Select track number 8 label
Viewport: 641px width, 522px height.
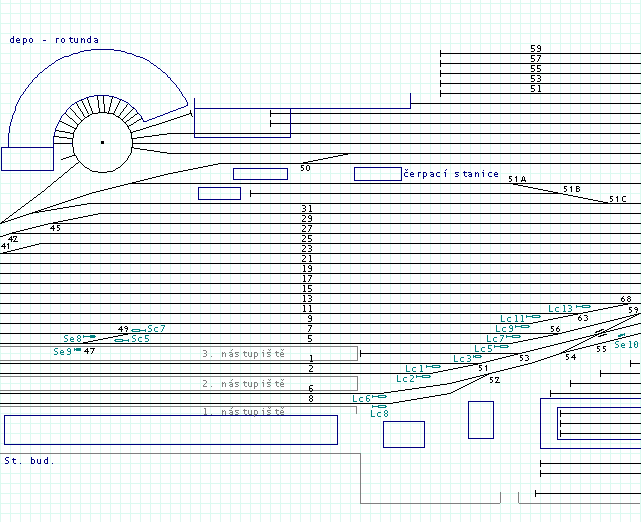click(x=311, y=399)
